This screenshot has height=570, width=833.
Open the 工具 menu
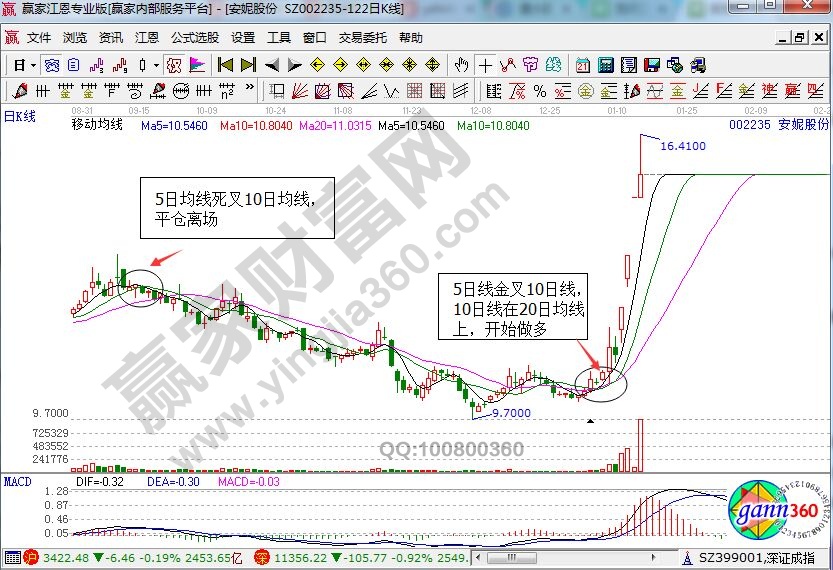click(x=278, y=38)
